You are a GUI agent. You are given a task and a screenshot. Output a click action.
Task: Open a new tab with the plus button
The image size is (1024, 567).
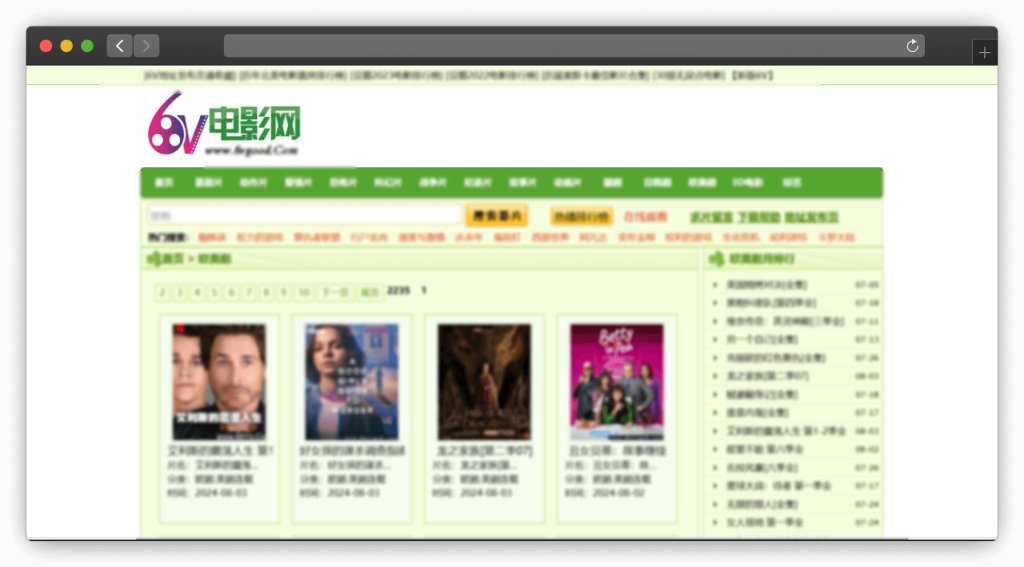point(984,52)
